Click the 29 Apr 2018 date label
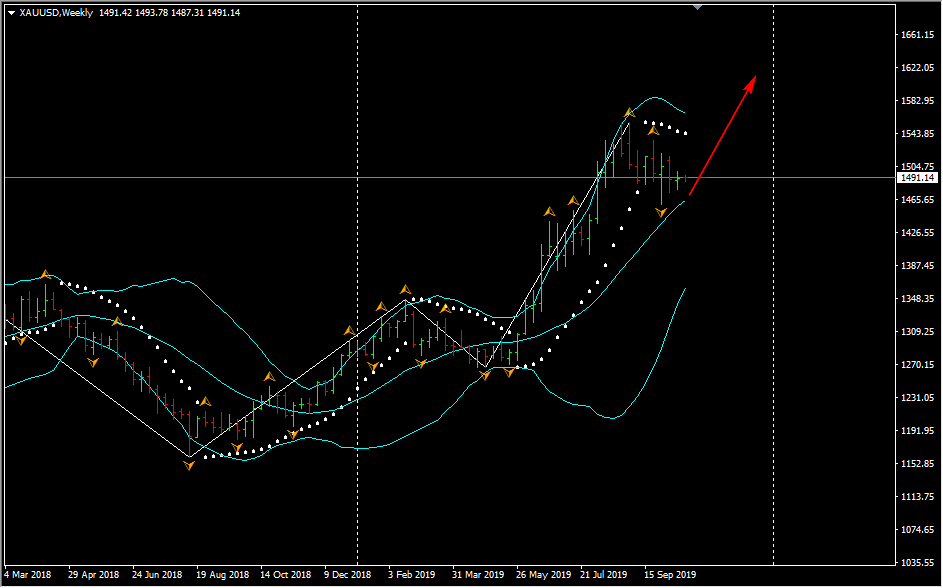This screenshot has width=943, height=588. click(94, 575)
